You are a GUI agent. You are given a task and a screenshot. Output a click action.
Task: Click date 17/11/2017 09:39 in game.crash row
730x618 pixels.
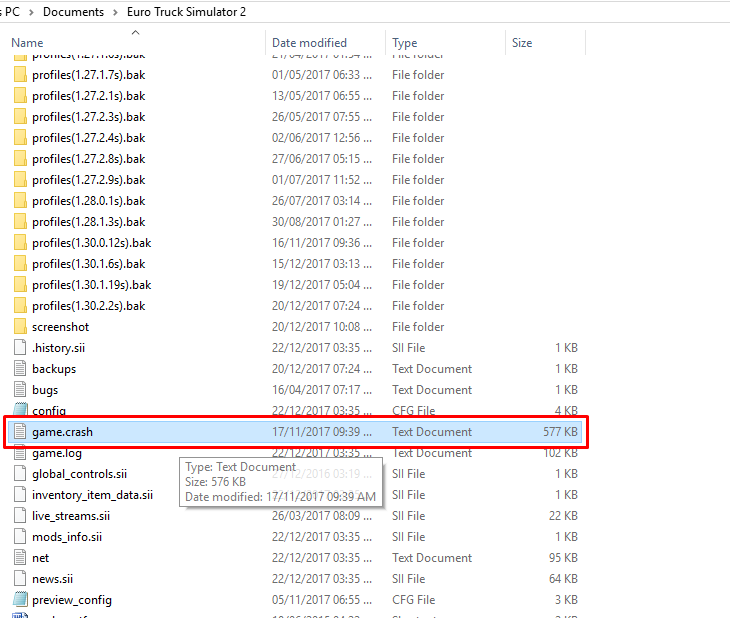[322, 432]
